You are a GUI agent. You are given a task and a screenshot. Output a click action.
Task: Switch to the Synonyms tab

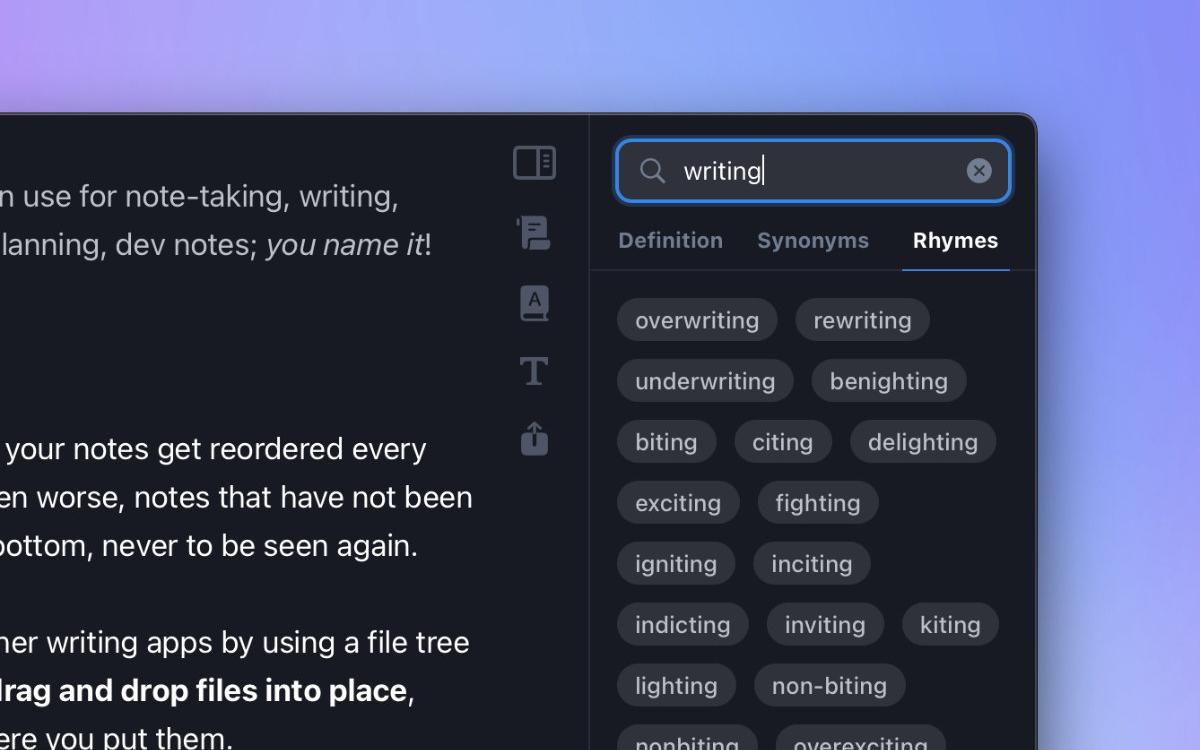pyautogui.click(x=812, y=241)
